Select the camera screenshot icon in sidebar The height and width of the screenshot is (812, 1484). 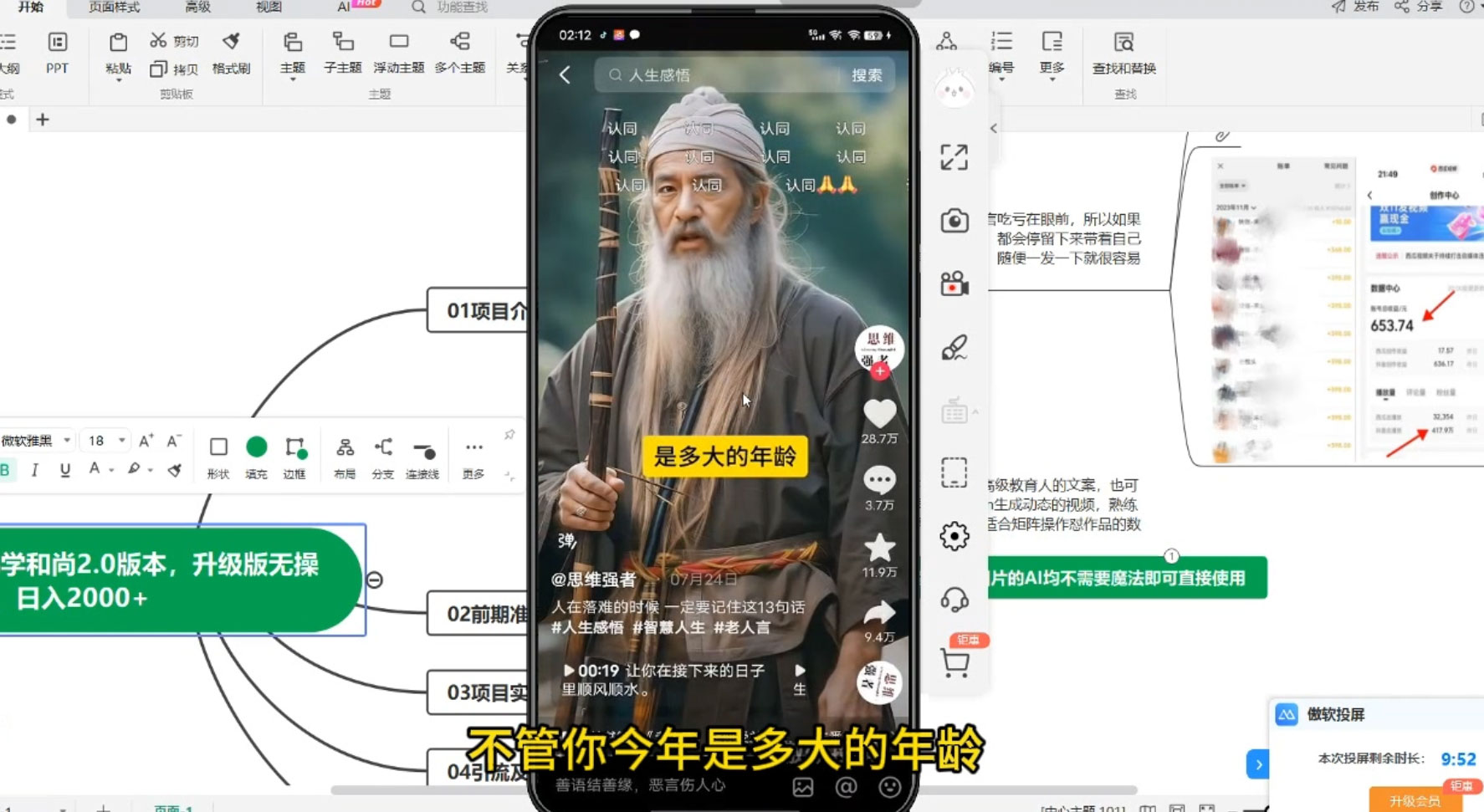coord(954,220)
